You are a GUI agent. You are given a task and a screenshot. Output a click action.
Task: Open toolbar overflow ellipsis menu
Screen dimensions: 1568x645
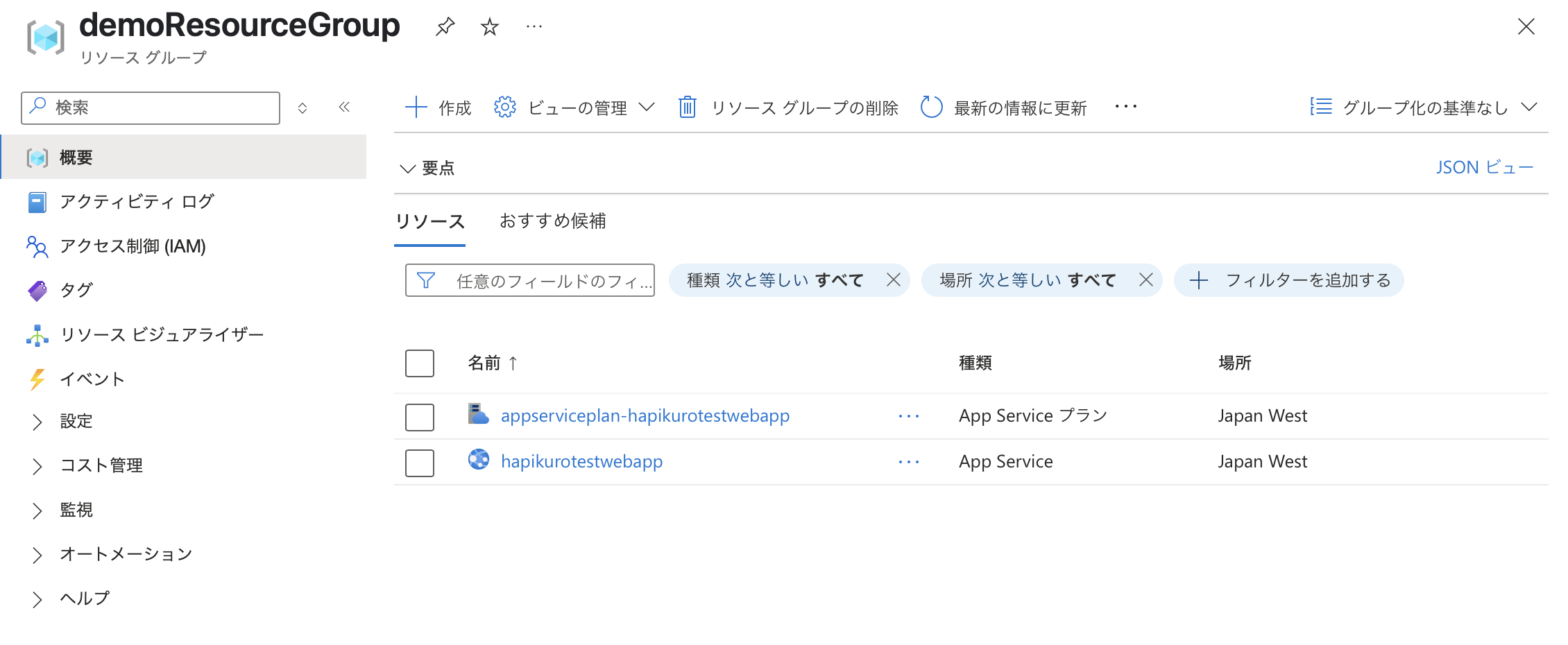(x=1126, y=107)
